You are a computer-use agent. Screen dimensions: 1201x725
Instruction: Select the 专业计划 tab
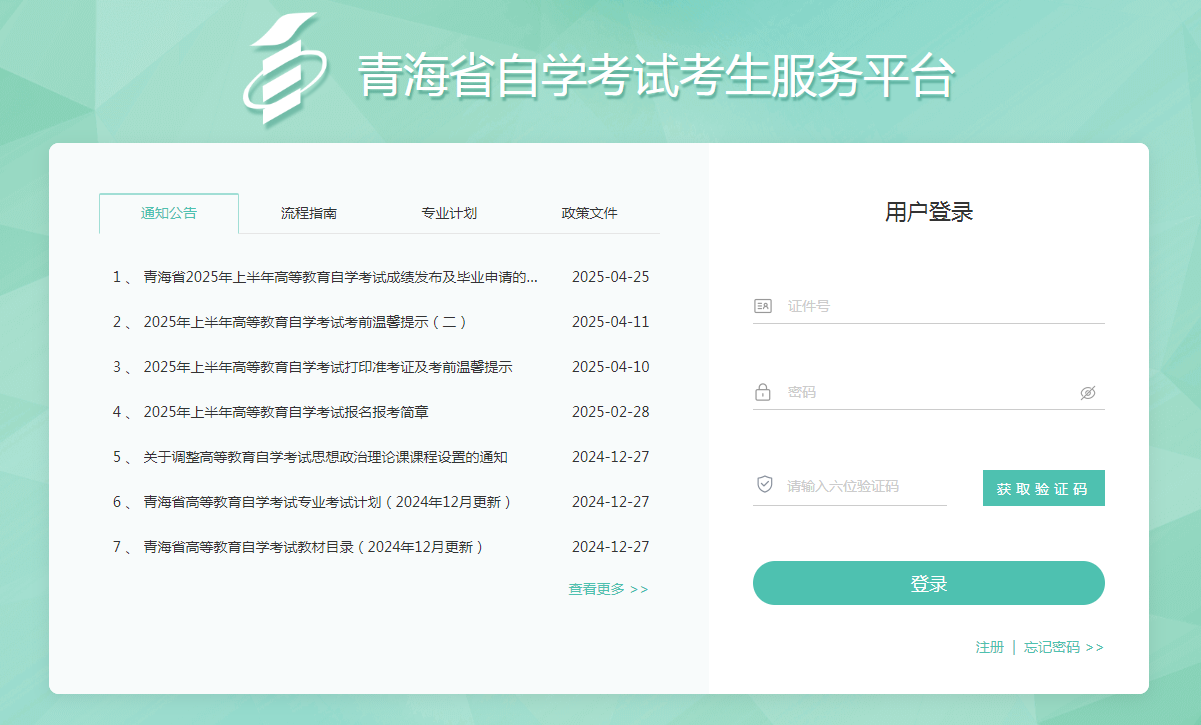click(x=449, y=213)
